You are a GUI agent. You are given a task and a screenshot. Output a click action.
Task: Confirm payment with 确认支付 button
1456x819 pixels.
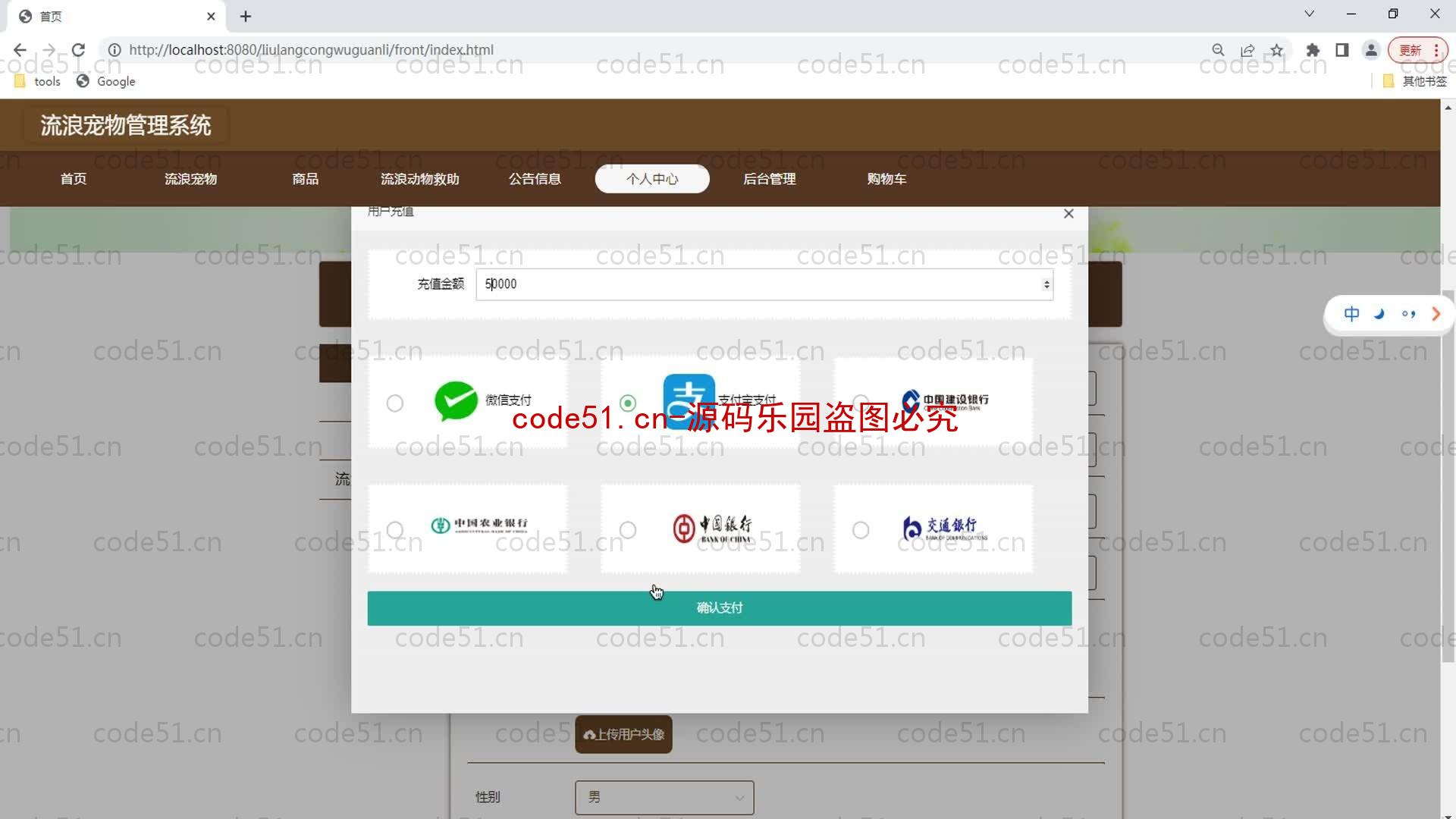[x=720, y=608]
